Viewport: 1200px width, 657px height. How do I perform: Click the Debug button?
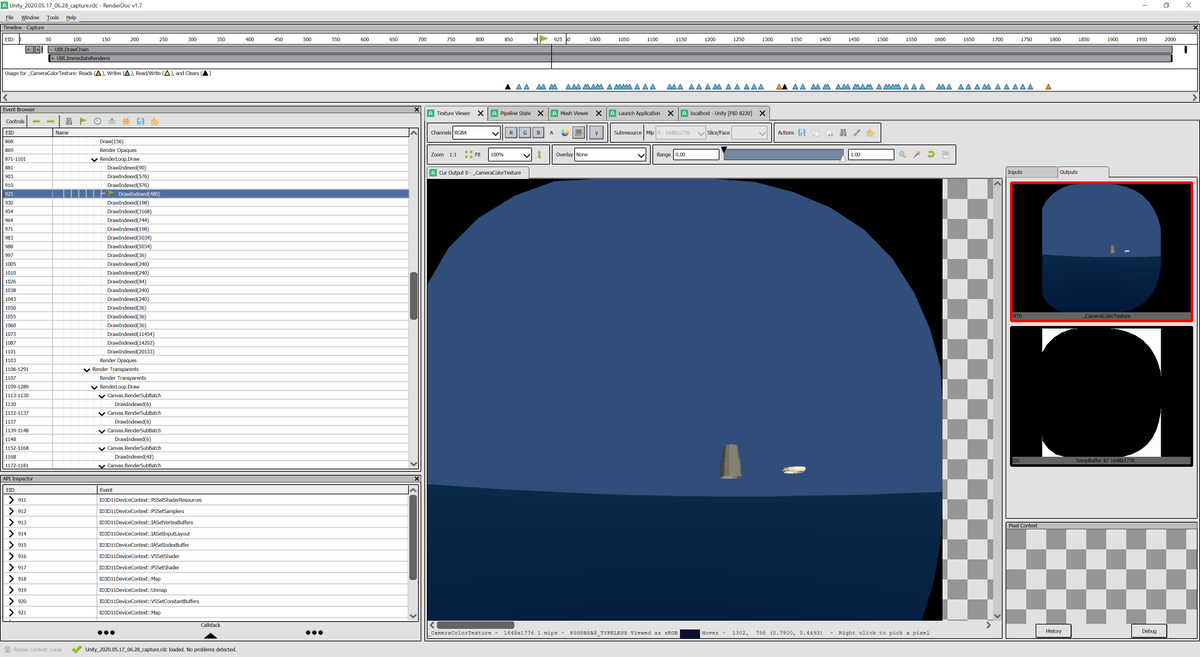[x=1149, y=631]
